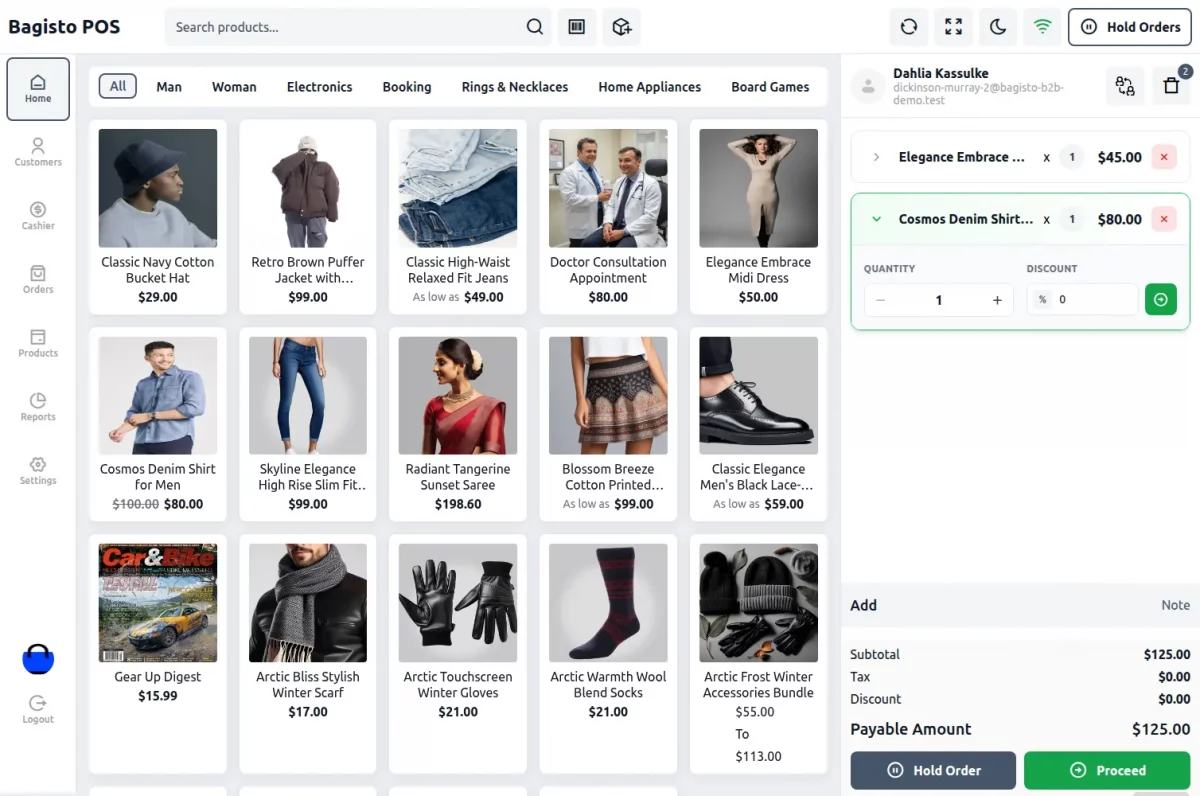Viewport: 1200px width, 796px height.
Task: Toggle dark mode moon icon
Action: (x=998, y=27)
